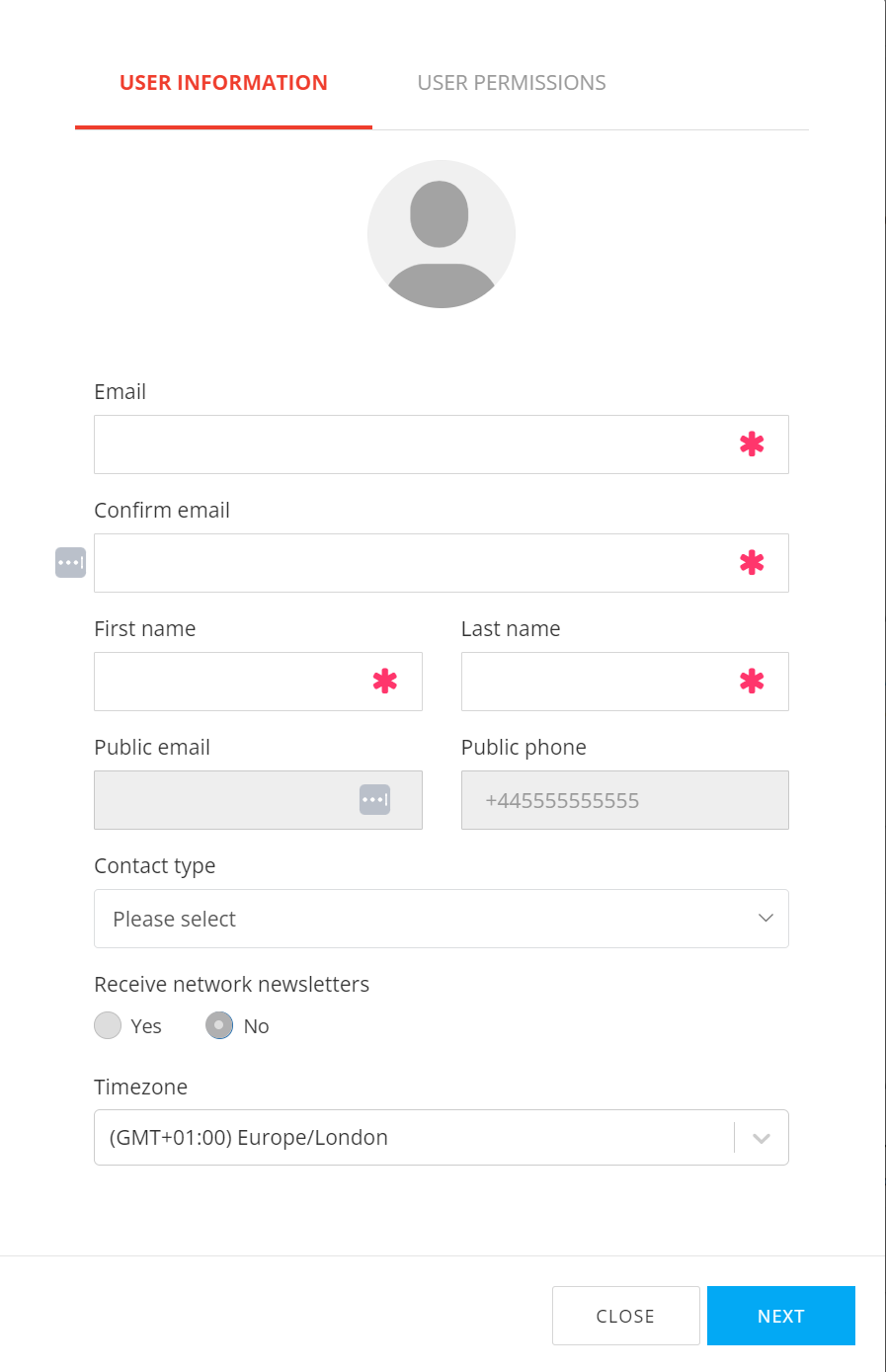Viewport: 886px width, 1372px height.
Task: Click the required asterisk in the Last name field
Action: coord(752,682)
